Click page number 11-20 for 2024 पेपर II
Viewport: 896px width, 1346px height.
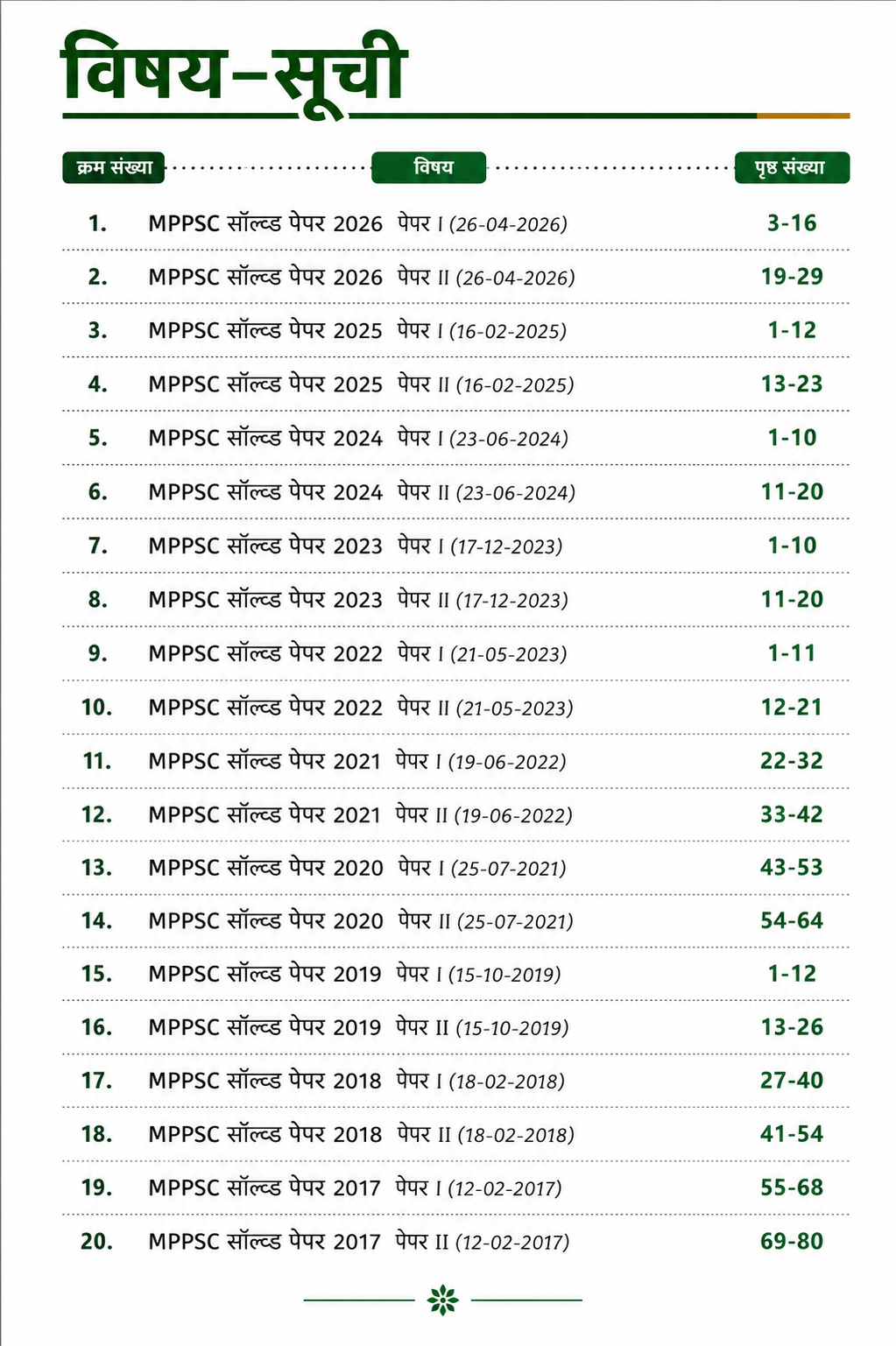pos(792,491)
